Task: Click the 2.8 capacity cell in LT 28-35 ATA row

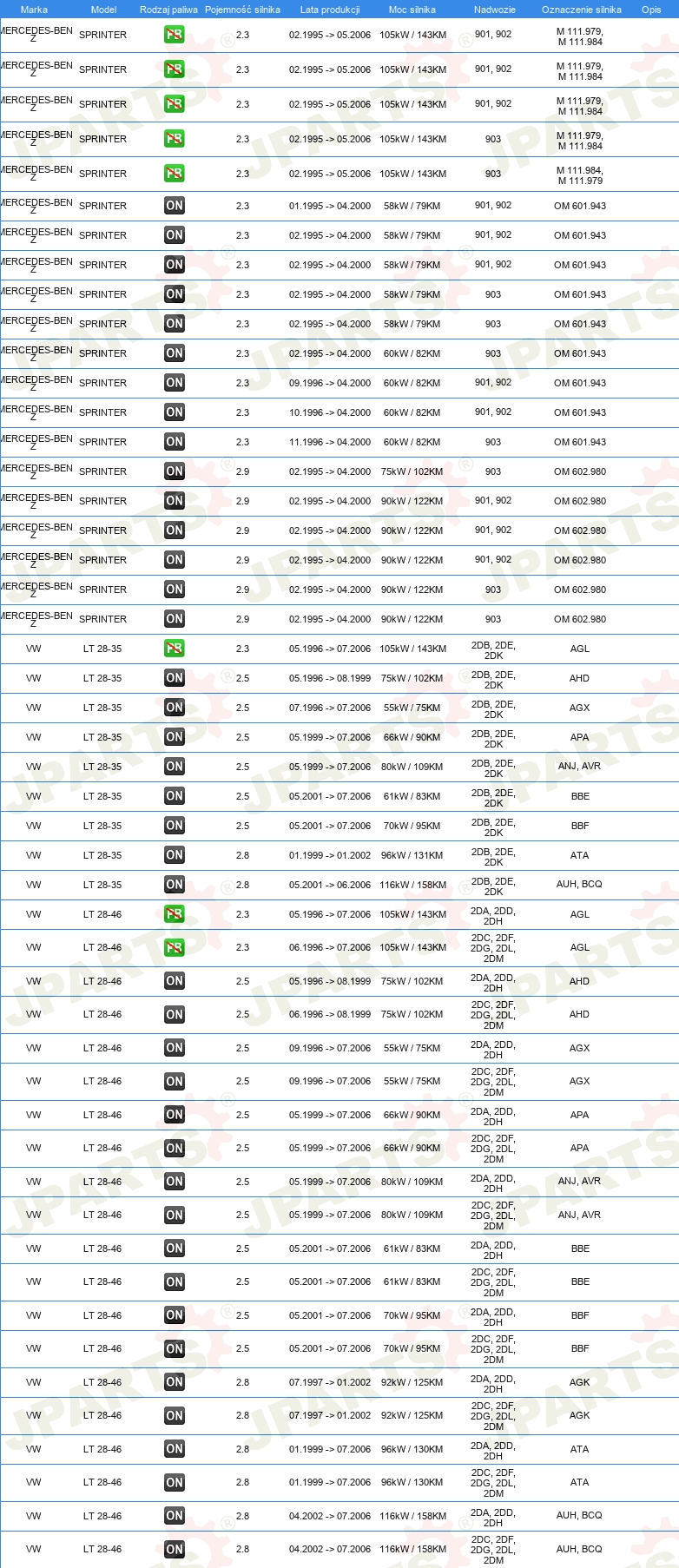Action: coord(242,855)
